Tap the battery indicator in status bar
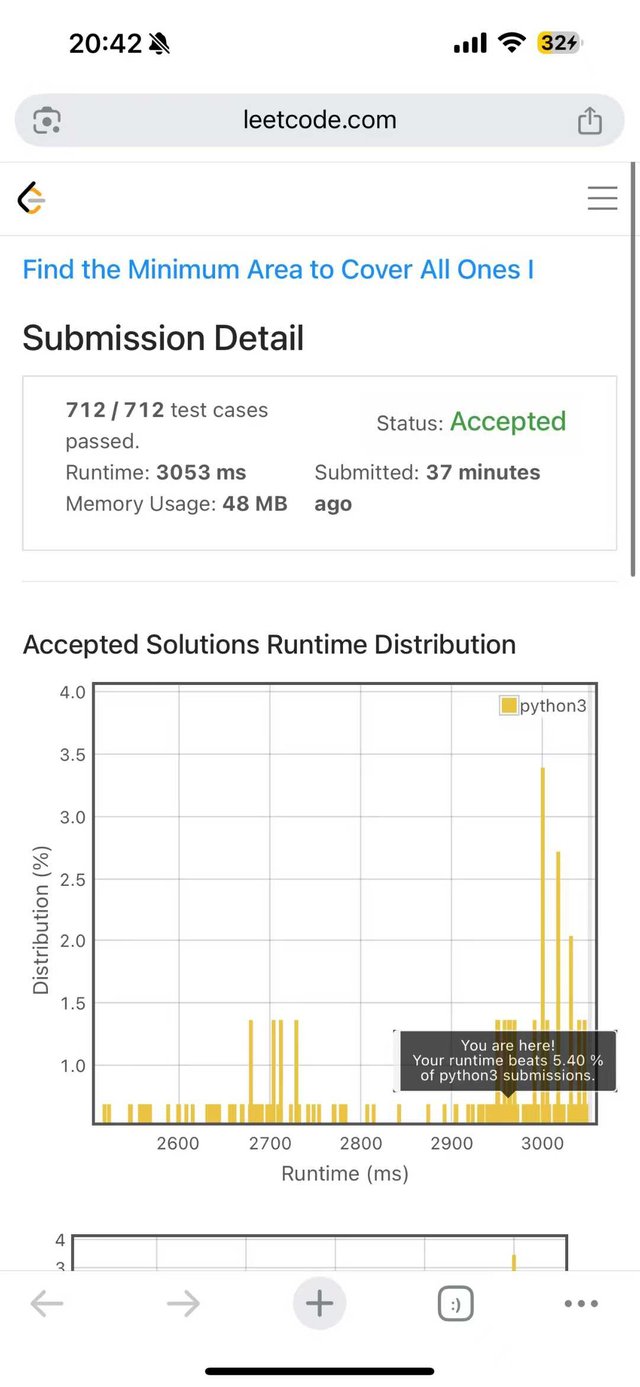This screenshot has height=1387, width=640. [x=558, y=43]
